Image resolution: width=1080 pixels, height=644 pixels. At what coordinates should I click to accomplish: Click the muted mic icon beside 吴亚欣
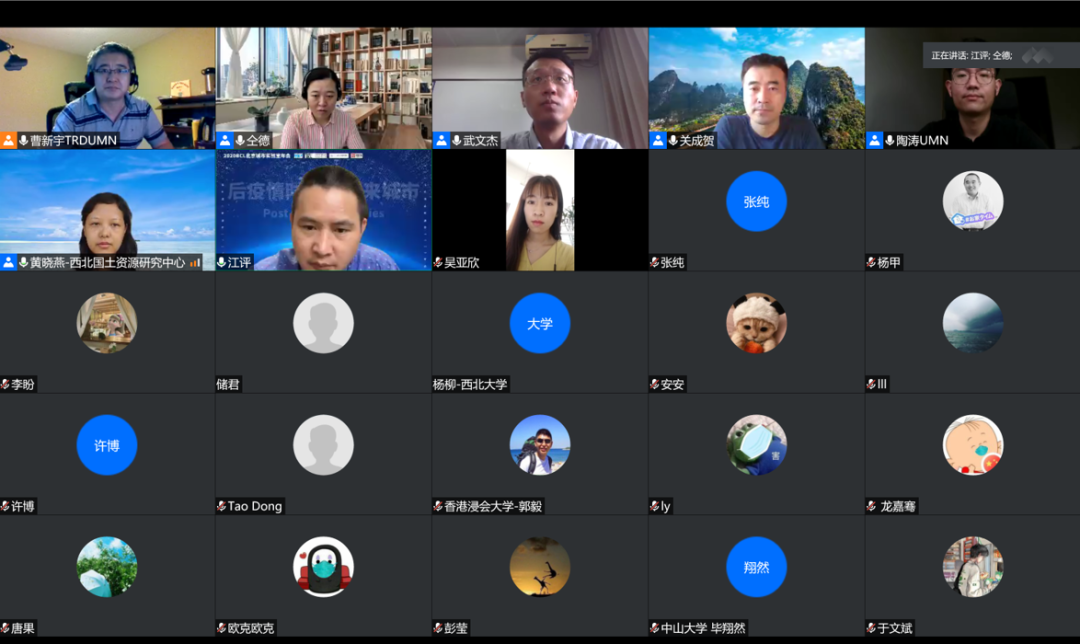coord(438,263)
